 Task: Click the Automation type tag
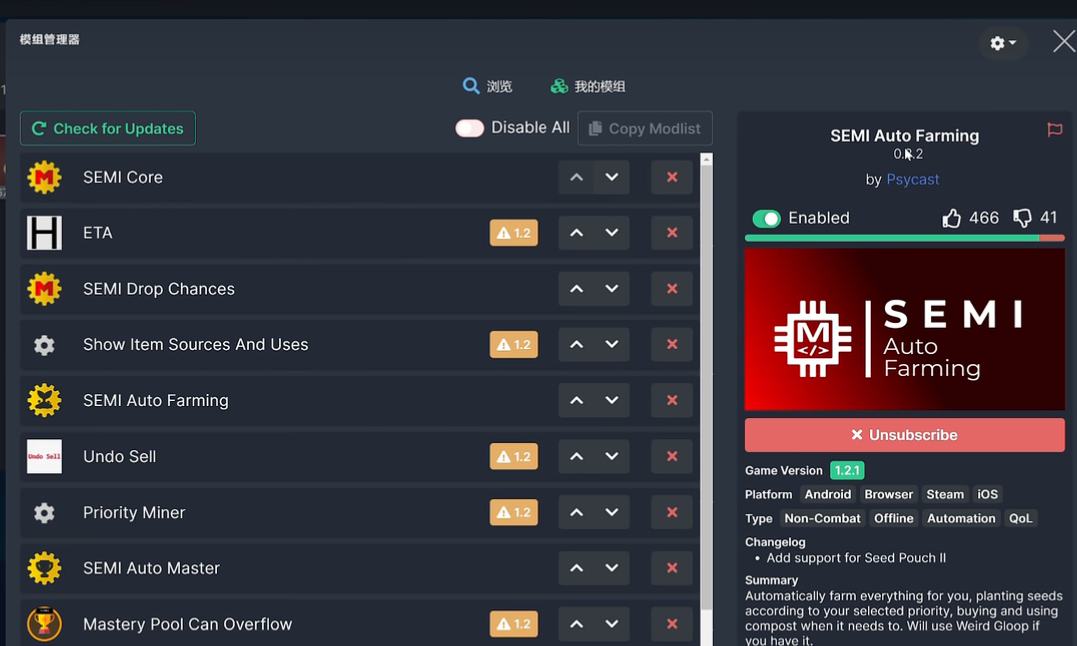point(961,518)
